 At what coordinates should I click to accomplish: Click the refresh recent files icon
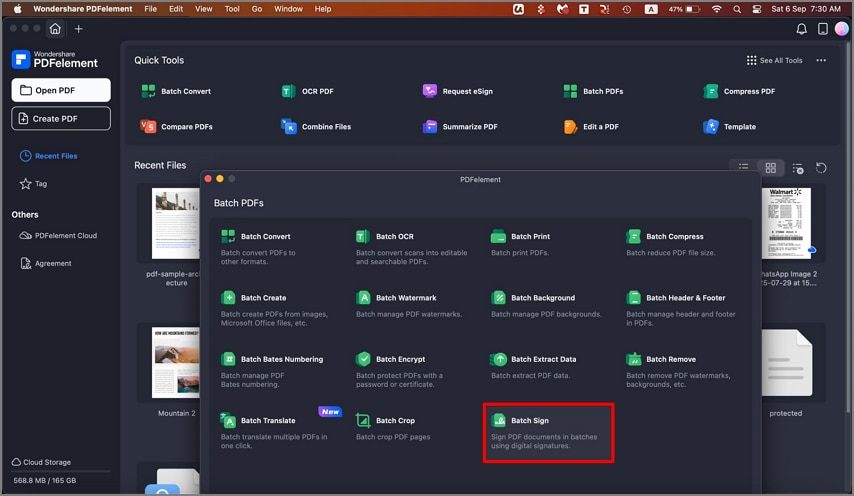pos(821,168)
